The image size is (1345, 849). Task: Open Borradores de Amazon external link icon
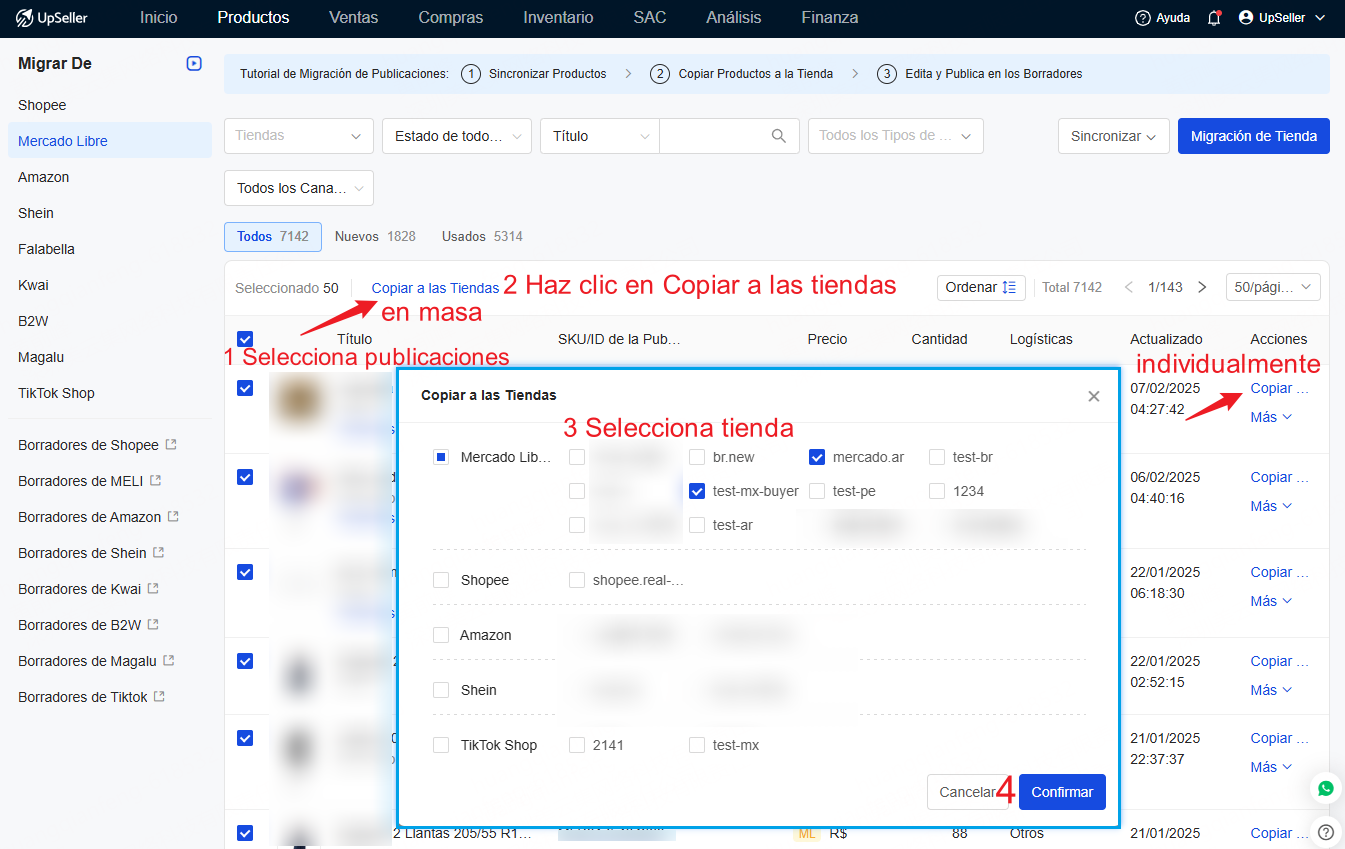[x=173, y=516]
